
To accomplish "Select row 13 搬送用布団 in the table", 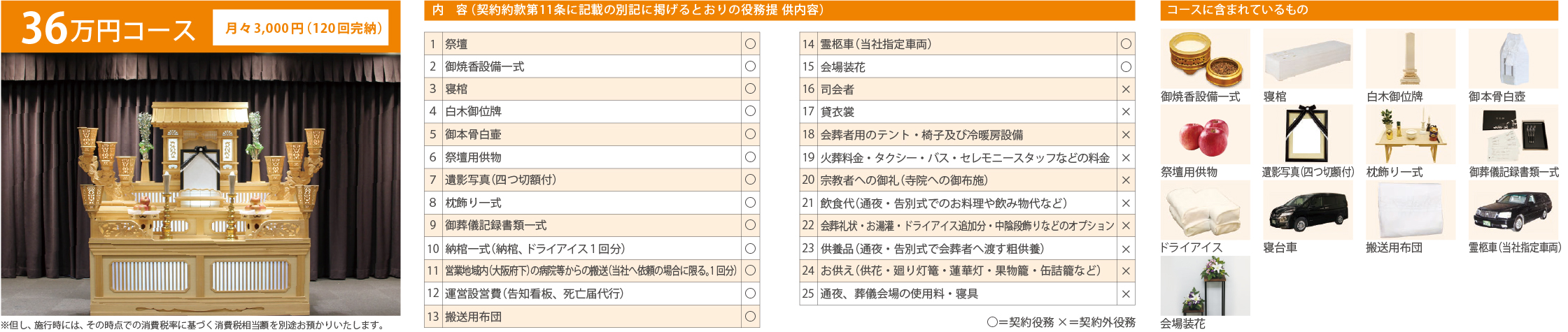I will coord(592,317).
